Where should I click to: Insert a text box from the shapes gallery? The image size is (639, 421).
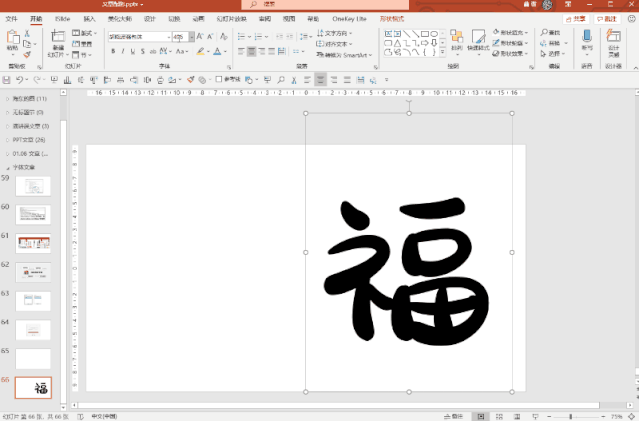(x=388, y=34)
